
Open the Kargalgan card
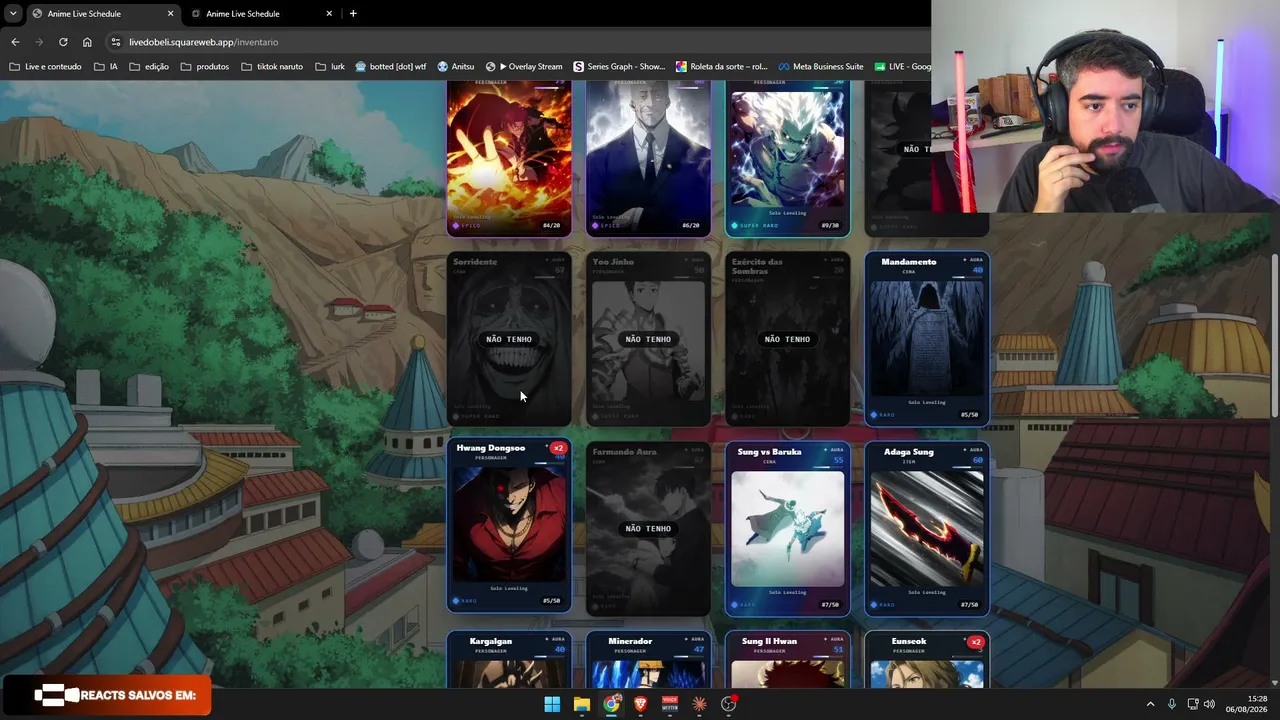(509, 659)
